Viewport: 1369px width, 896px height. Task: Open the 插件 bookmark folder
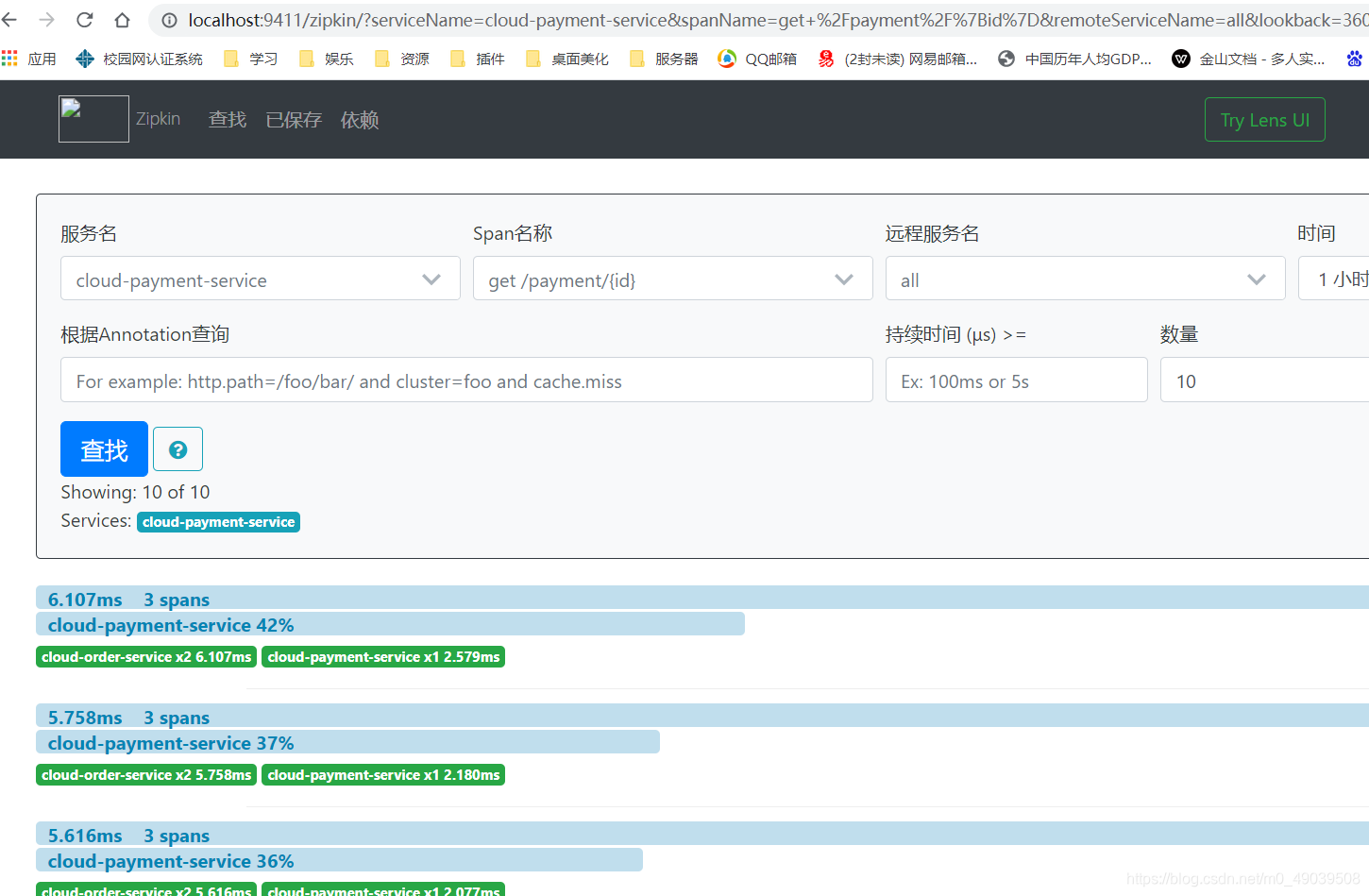click(477, 59)
